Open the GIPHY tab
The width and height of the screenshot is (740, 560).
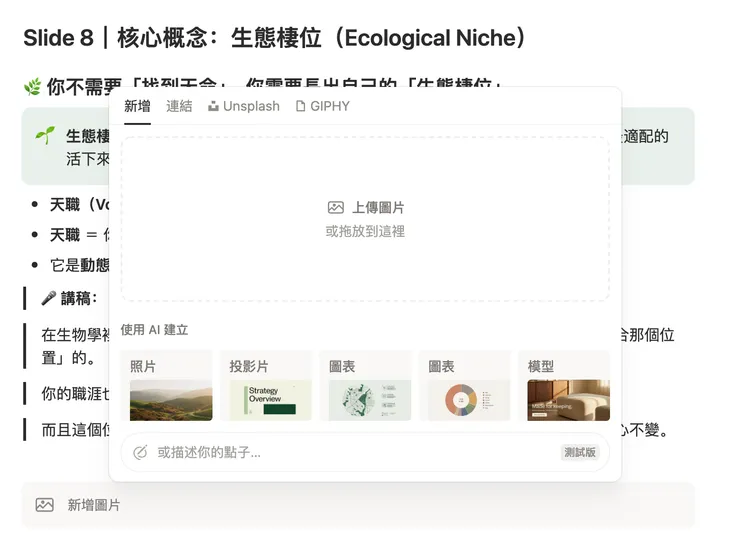pos(323,106)
